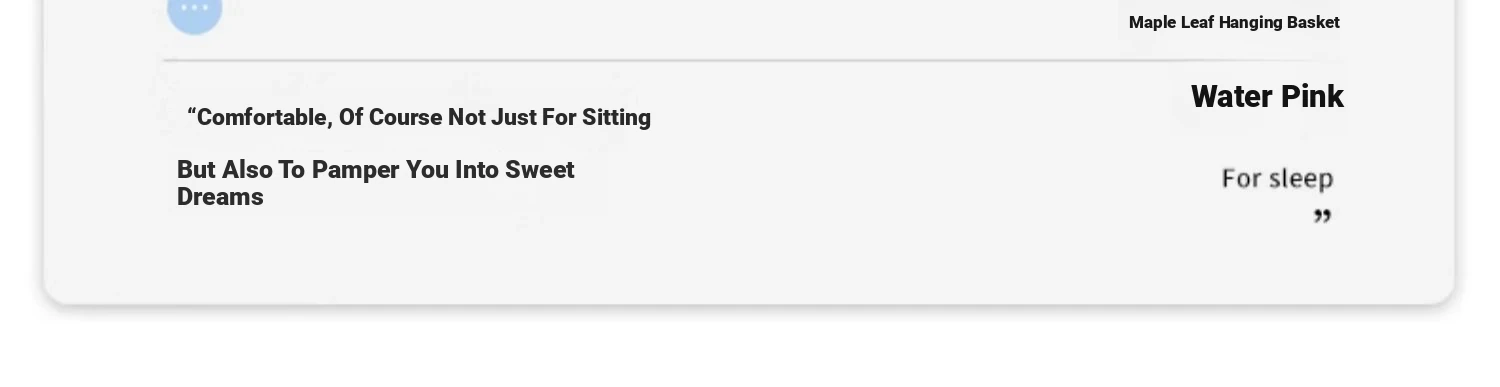Click the word Comfortable
This screenshot has height=387, width=1500.
coord(264,118)
